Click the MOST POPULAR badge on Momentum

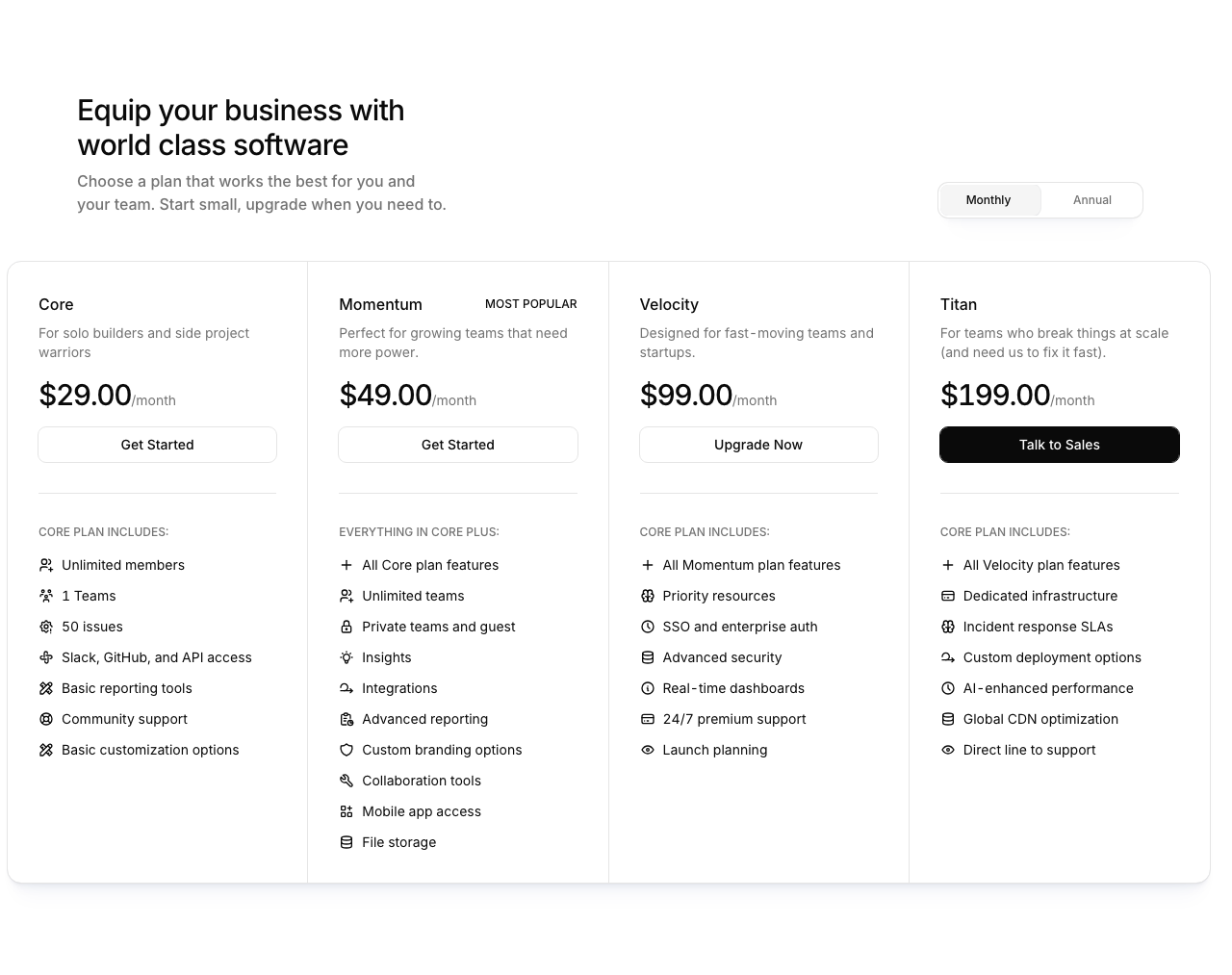pos(530,304)
